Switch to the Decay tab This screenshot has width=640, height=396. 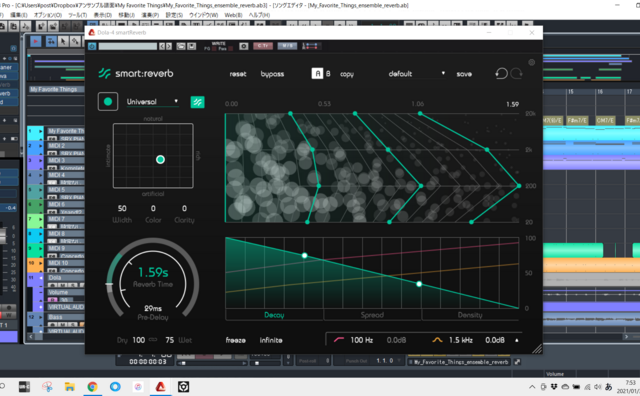pyautogui.click(x=274, y=315)
